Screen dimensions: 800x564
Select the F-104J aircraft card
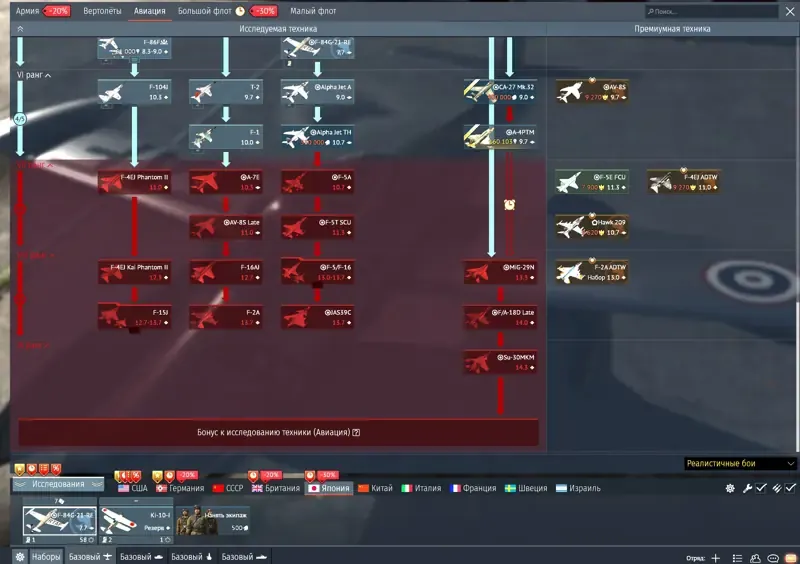coord(134,92)
